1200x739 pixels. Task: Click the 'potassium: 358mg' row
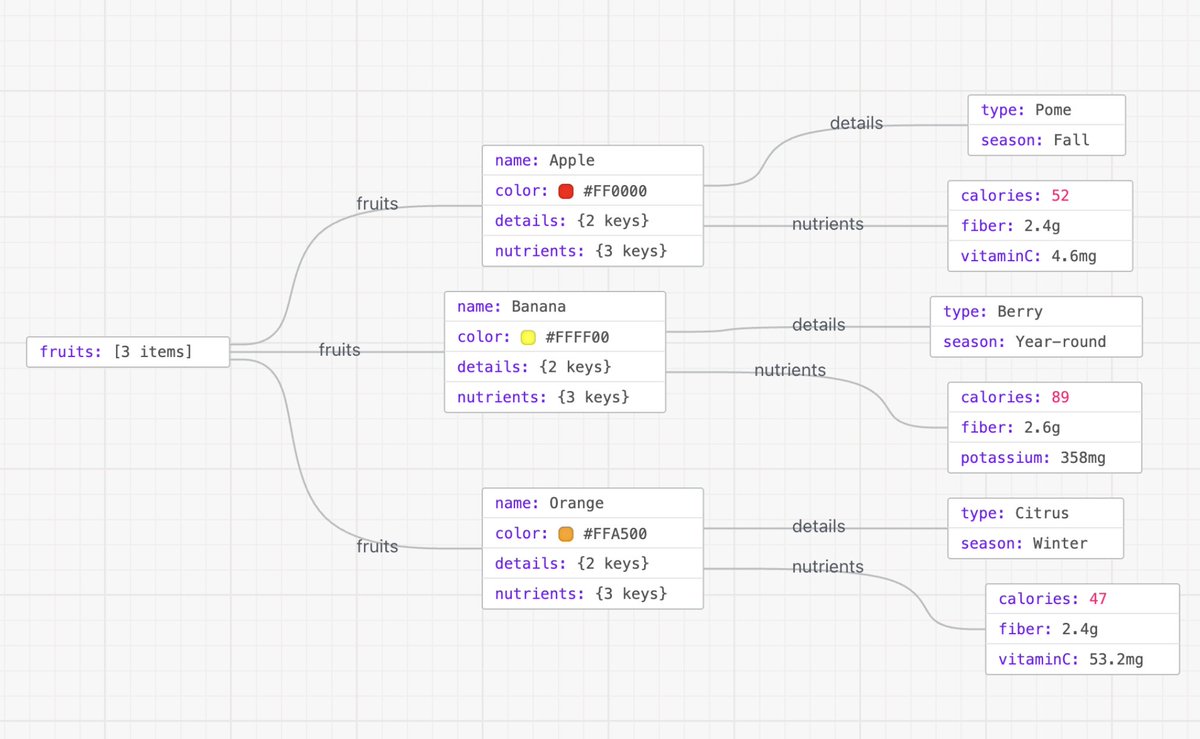click(x=1045, y=457)
